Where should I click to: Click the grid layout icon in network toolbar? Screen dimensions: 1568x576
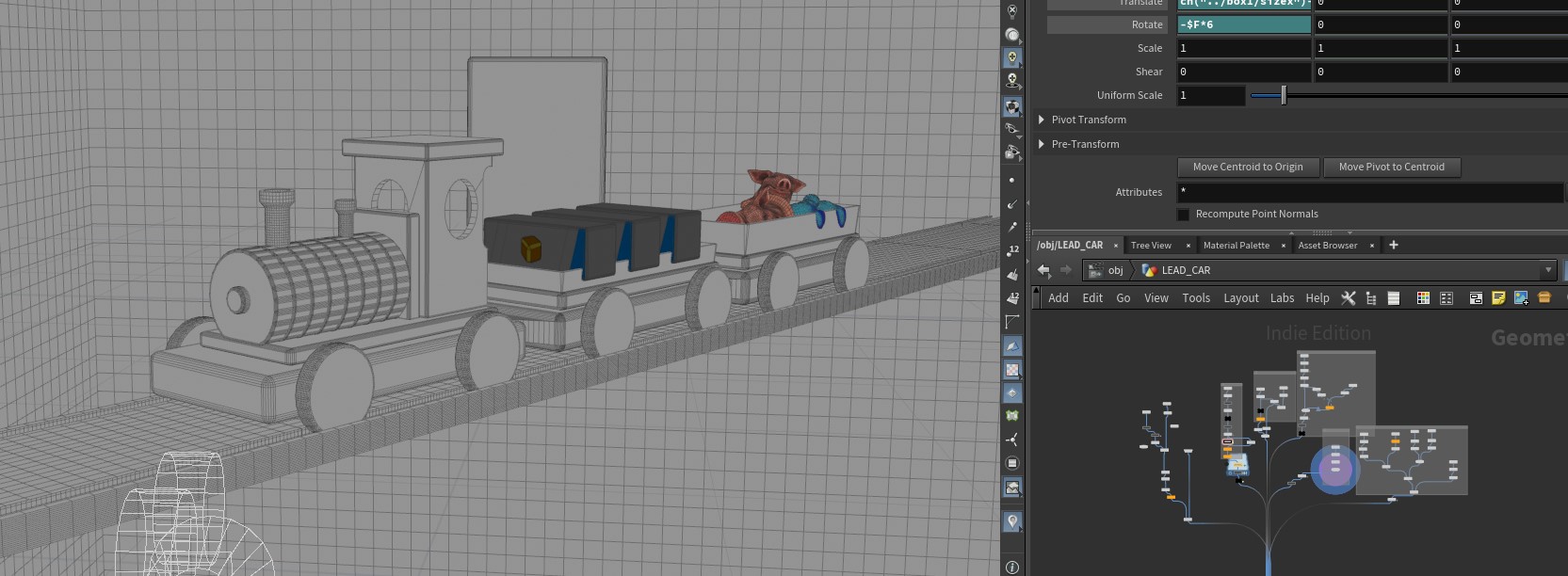1447,298
